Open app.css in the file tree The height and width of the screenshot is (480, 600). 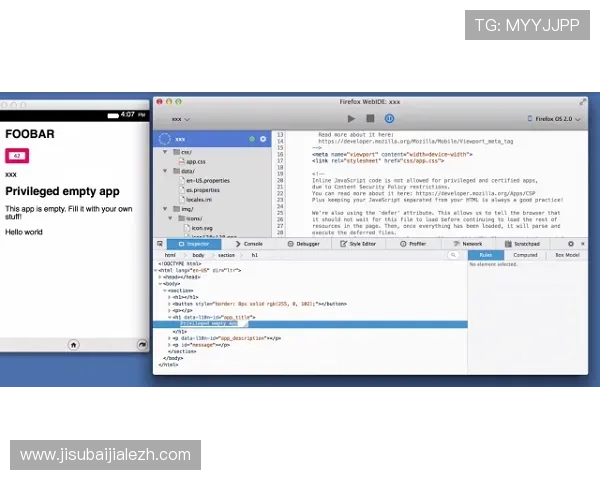tap(196, 161)
